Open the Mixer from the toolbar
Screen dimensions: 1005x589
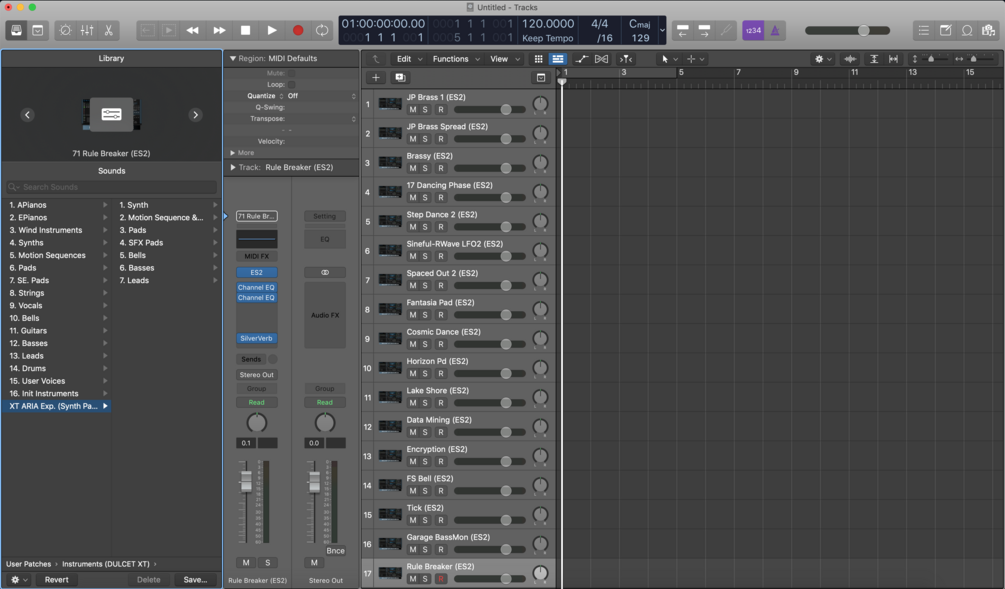click(87, 30)
